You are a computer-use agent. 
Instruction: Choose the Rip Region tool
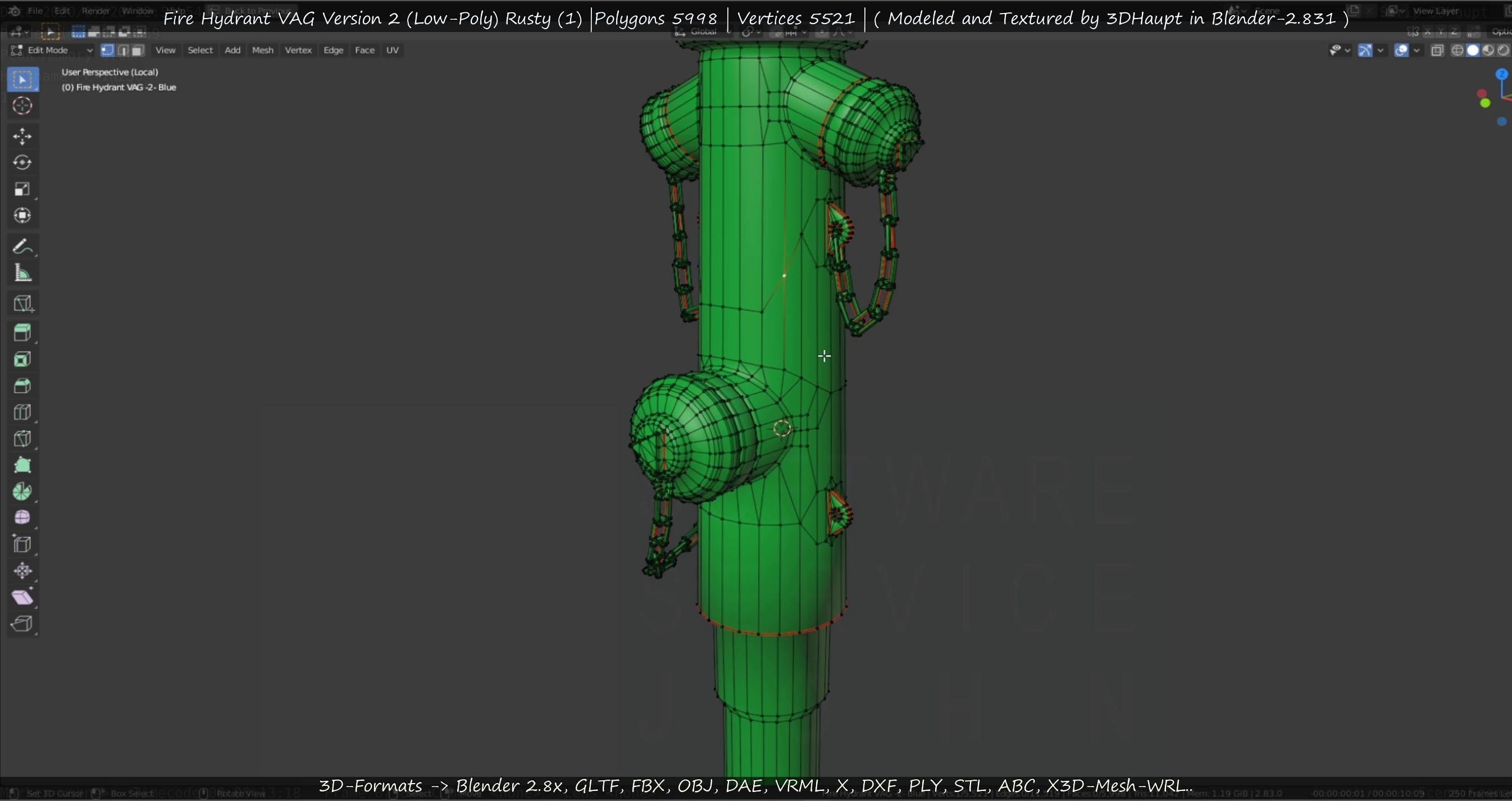(x=23, y=623)
